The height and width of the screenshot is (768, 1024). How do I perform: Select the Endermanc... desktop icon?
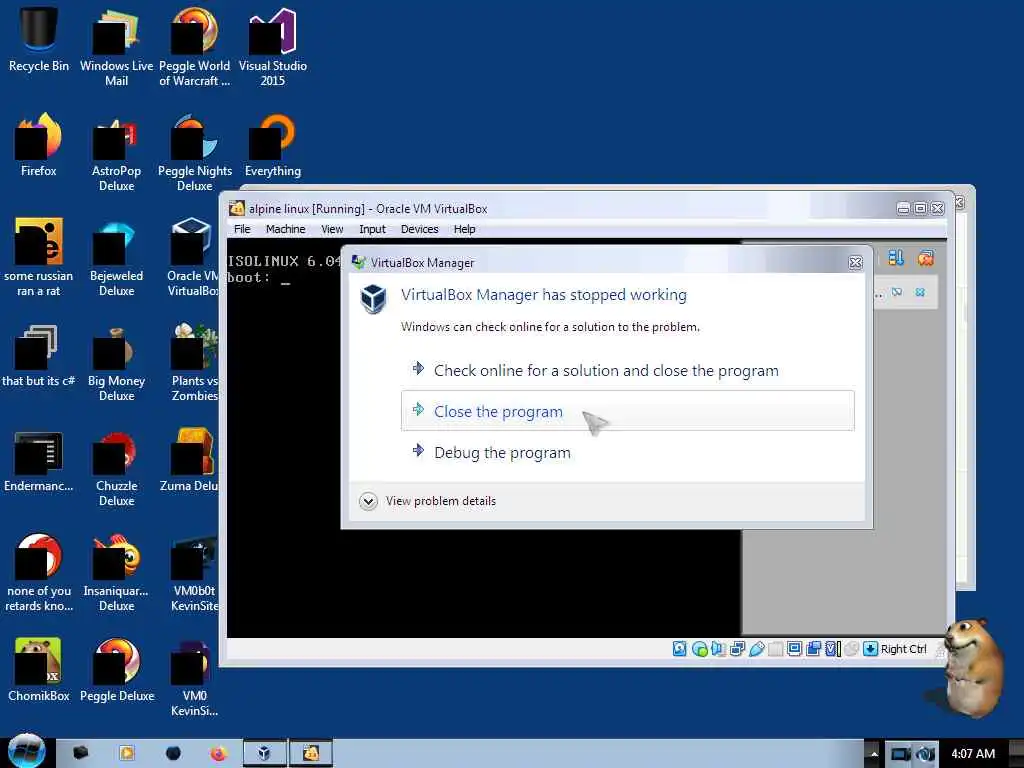[39, 460]
